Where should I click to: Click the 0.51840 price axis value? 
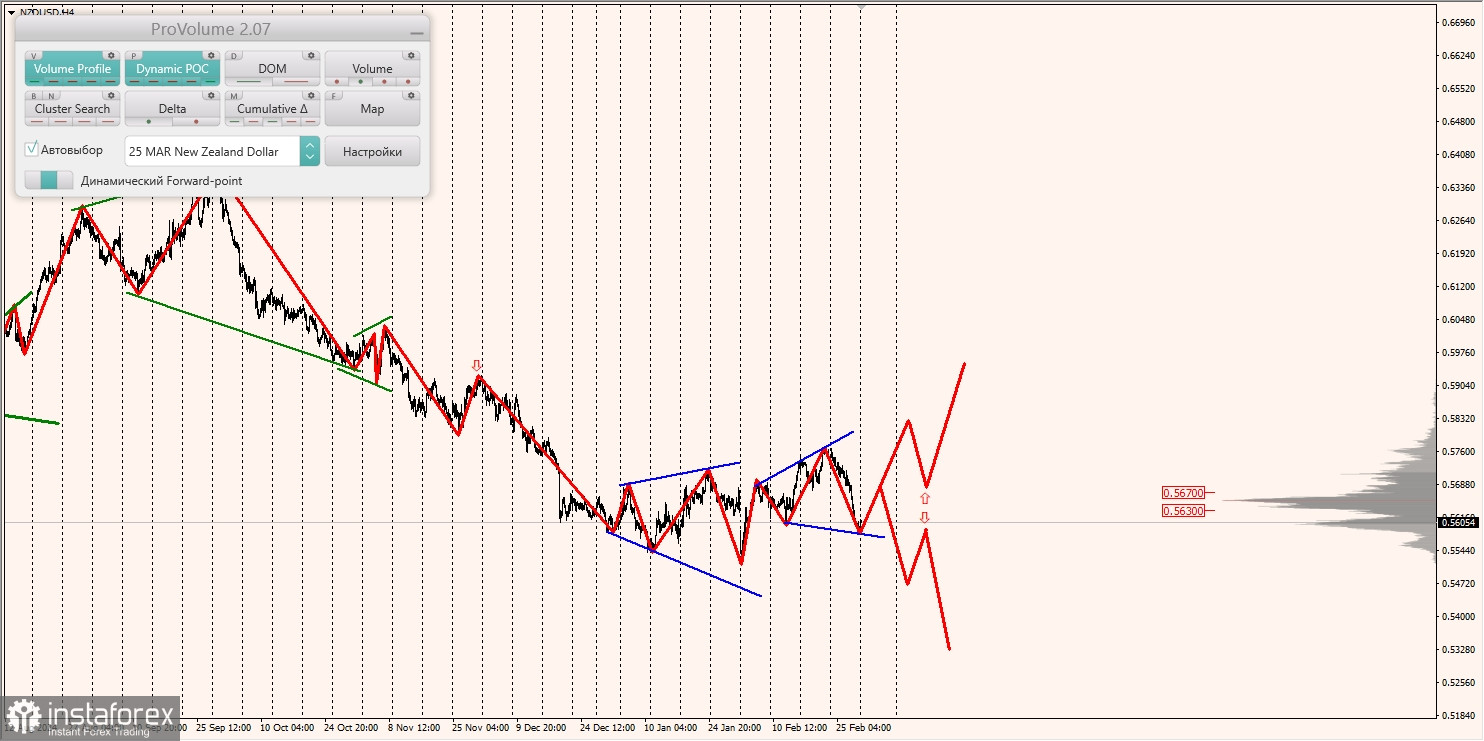pyautogui.click(x=1459, y=715)
